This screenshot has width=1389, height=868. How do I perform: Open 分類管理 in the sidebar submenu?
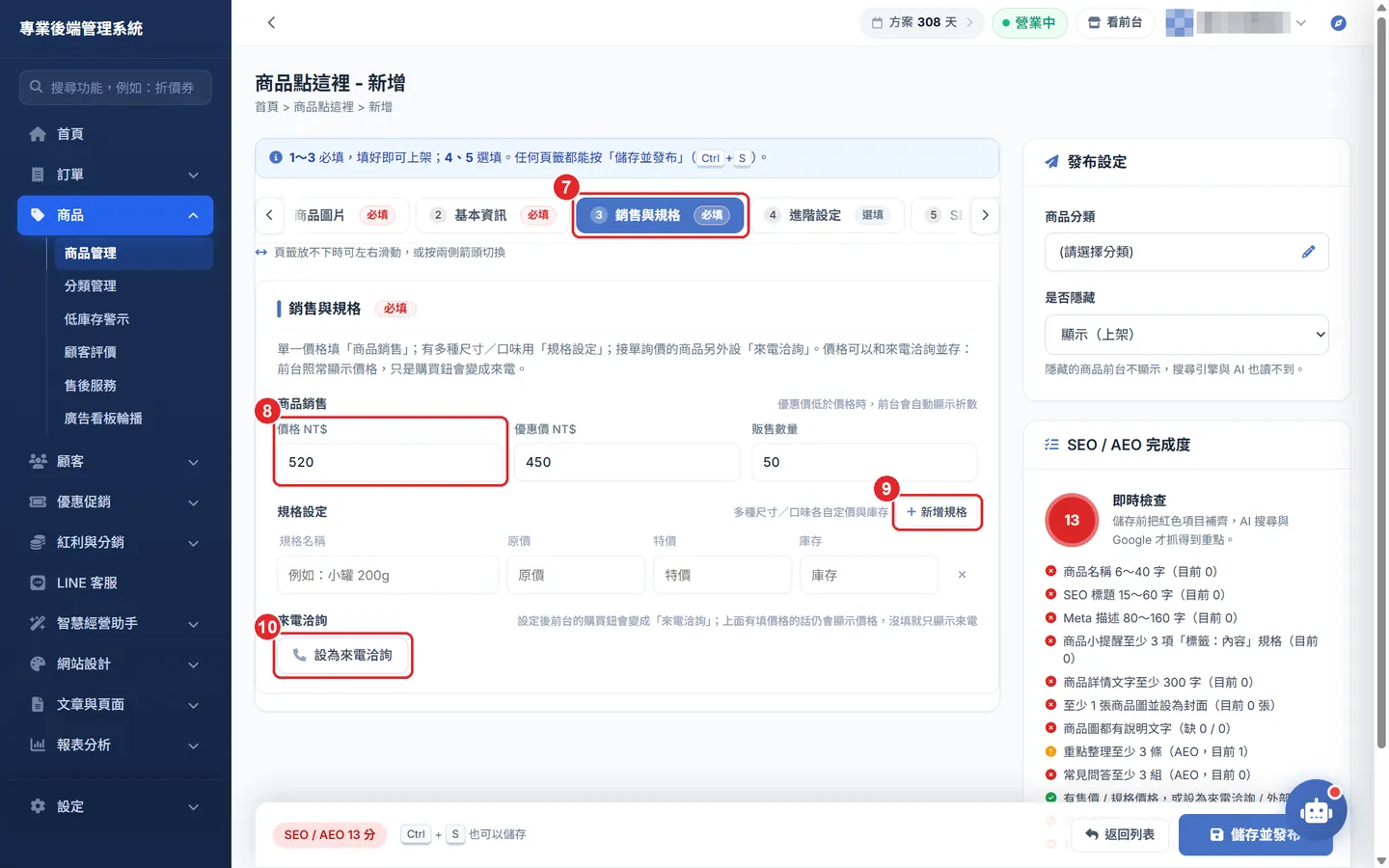pos(91,285)
